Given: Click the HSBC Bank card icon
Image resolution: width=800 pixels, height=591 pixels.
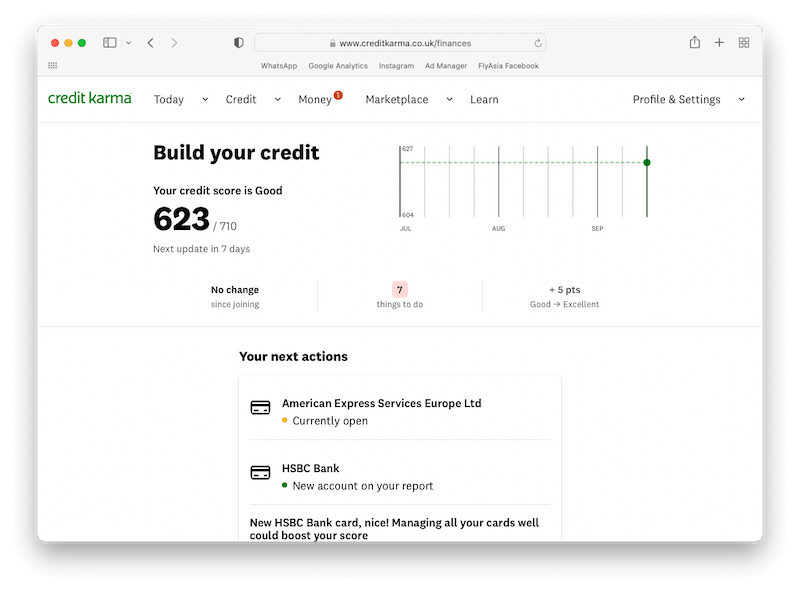Looking at the screenshot, I should tap(260, 473).
